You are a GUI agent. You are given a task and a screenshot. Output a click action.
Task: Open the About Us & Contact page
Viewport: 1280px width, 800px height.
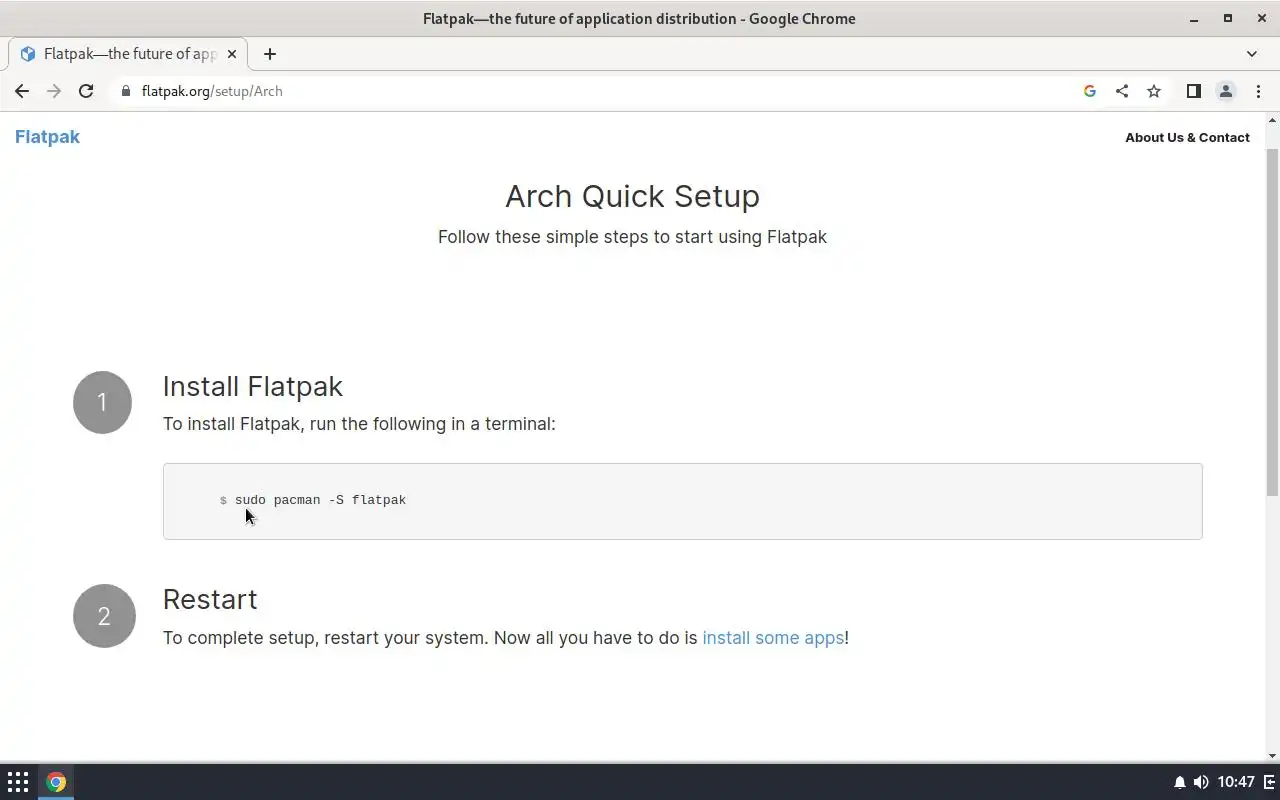(1187, 138)
